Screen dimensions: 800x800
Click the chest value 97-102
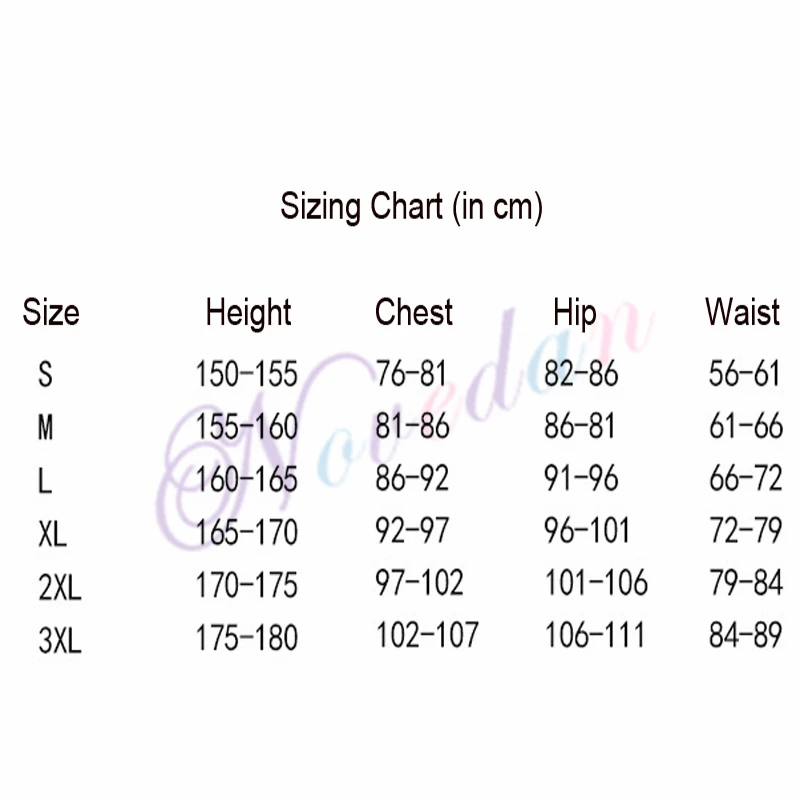[x=420, y=582]
